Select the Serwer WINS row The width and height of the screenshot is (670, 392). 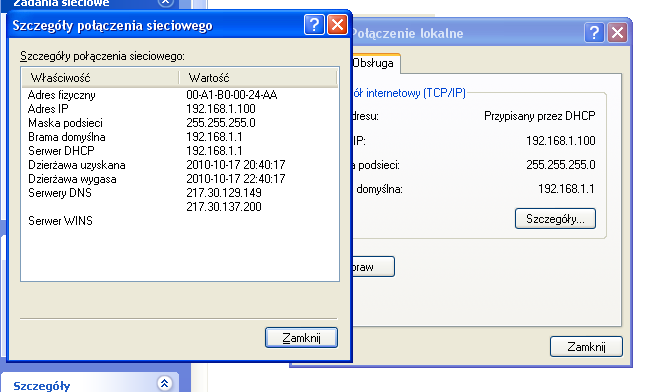(x=180, y=221)
